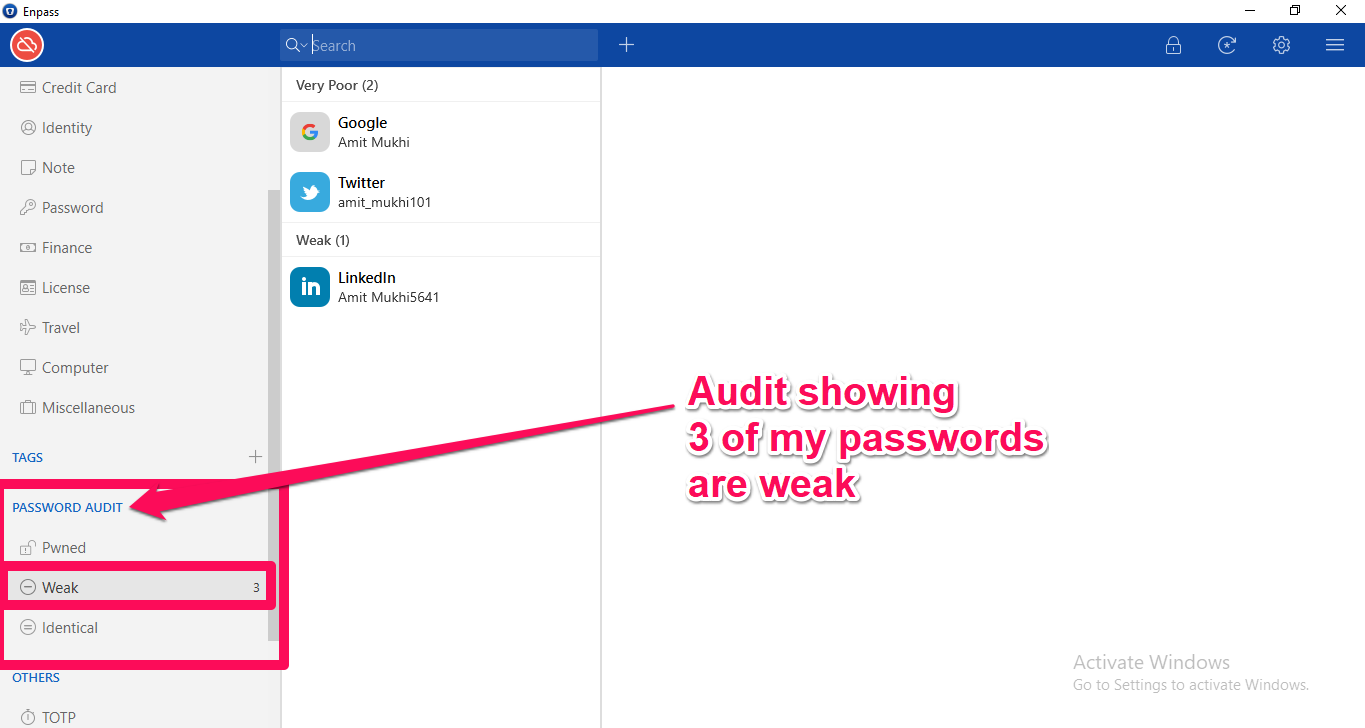Lock Enpass with the padlock icon

[x=1173, y=45]
